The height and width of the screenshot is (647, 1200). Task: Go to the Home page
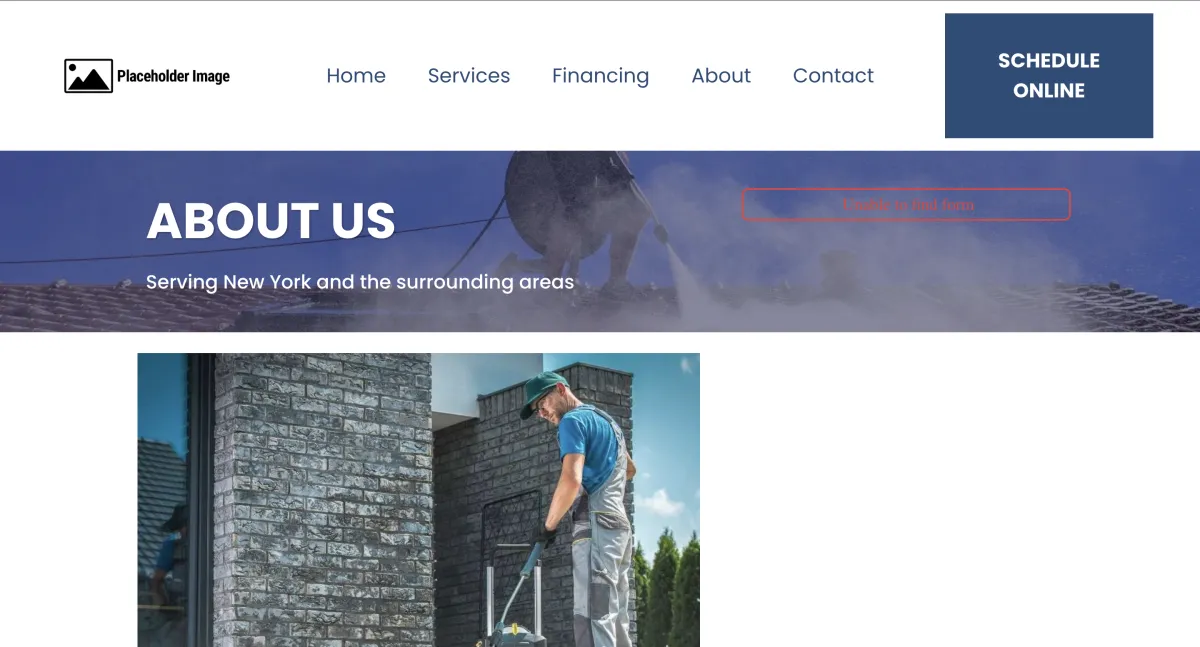point(356,76)
